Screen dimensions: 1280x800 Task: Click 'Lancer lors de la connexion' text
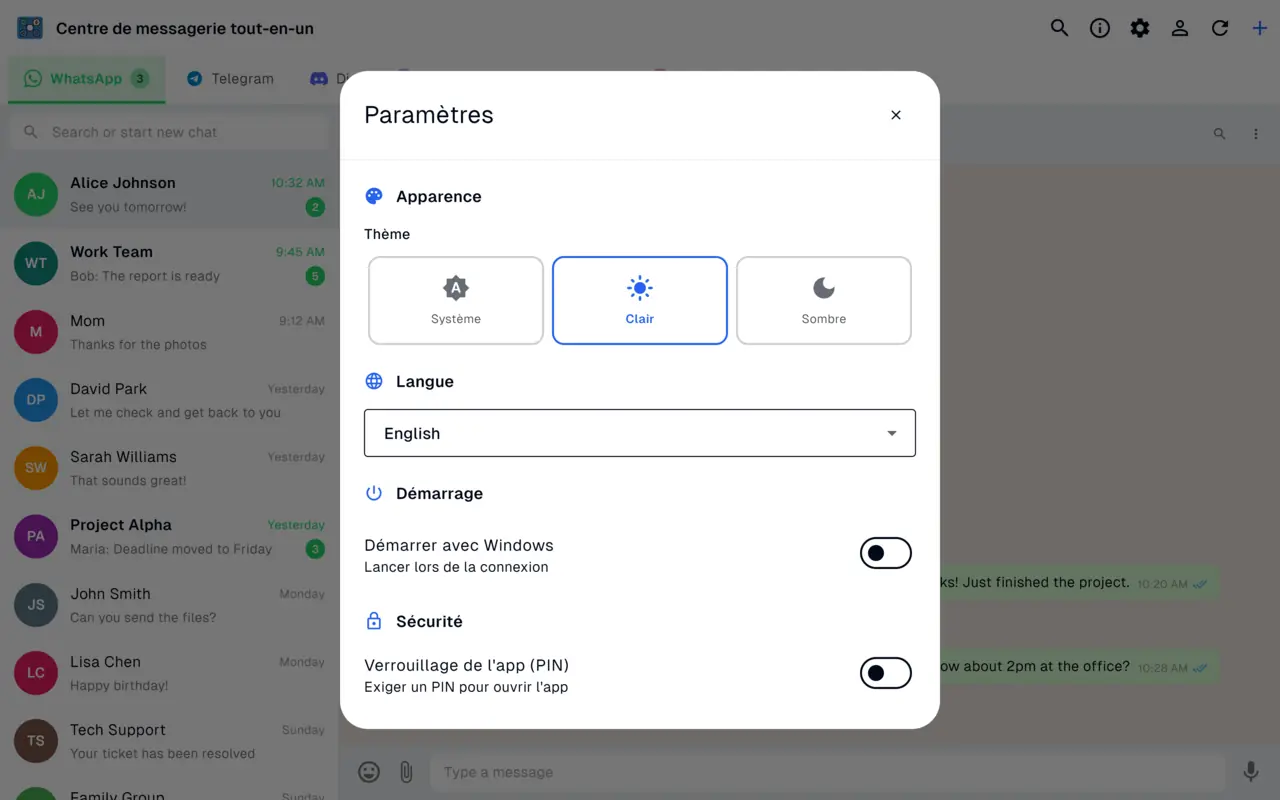click(x=456, y=567)
